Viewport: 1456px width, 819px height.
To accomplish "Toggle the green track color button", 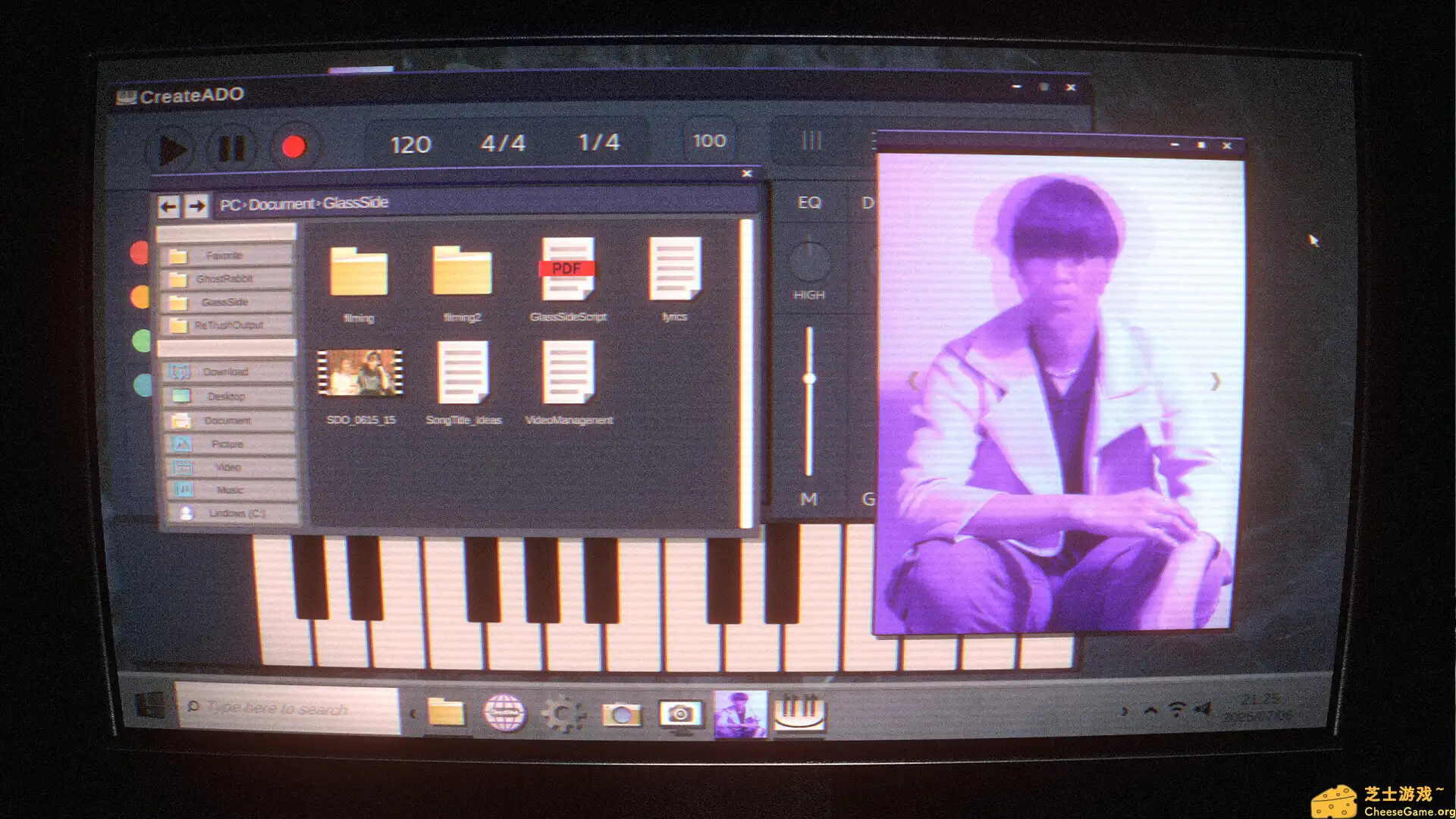I will click(x=142, y=340).
